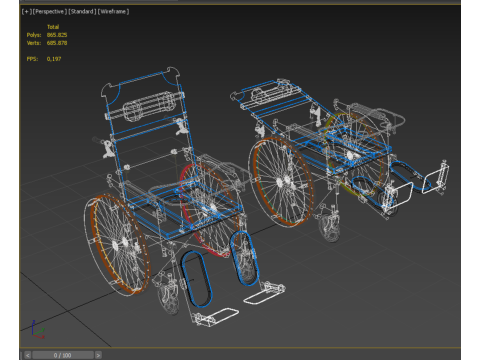Click the time slider next-frame arrow
The image size is (480, 360).
pyautogui.click(x=98, y=355)
